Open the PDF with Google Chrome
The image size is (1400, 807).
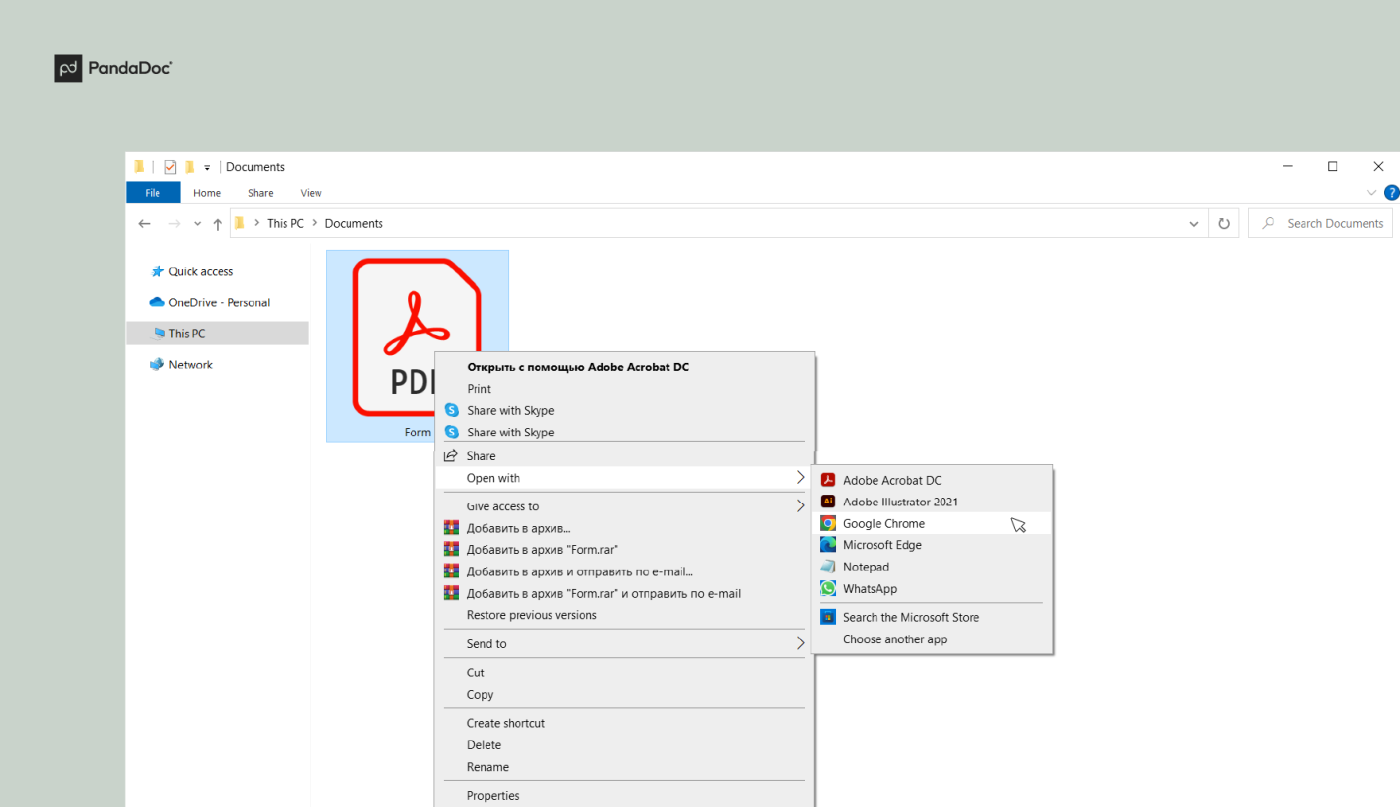pos(932,523)
